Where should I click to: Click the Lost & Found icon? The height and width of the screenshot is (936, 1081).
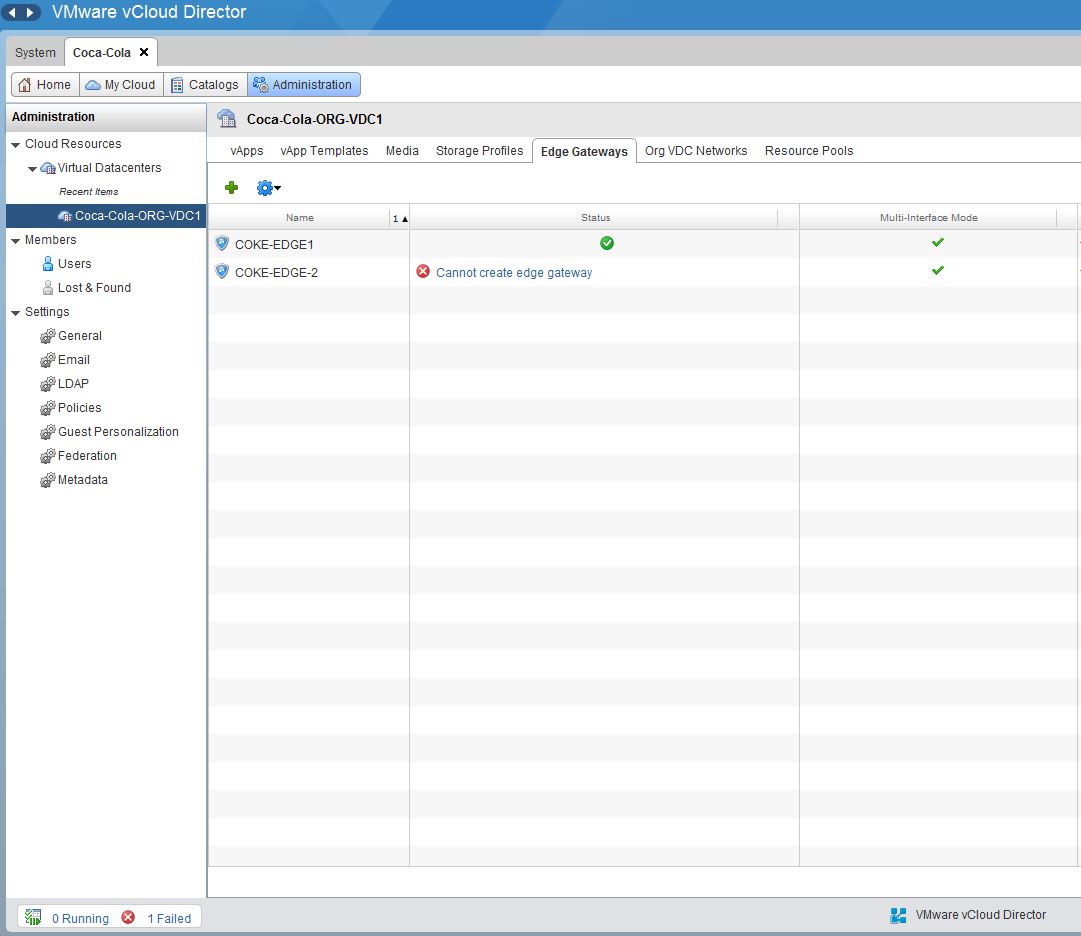coord(48,287)
